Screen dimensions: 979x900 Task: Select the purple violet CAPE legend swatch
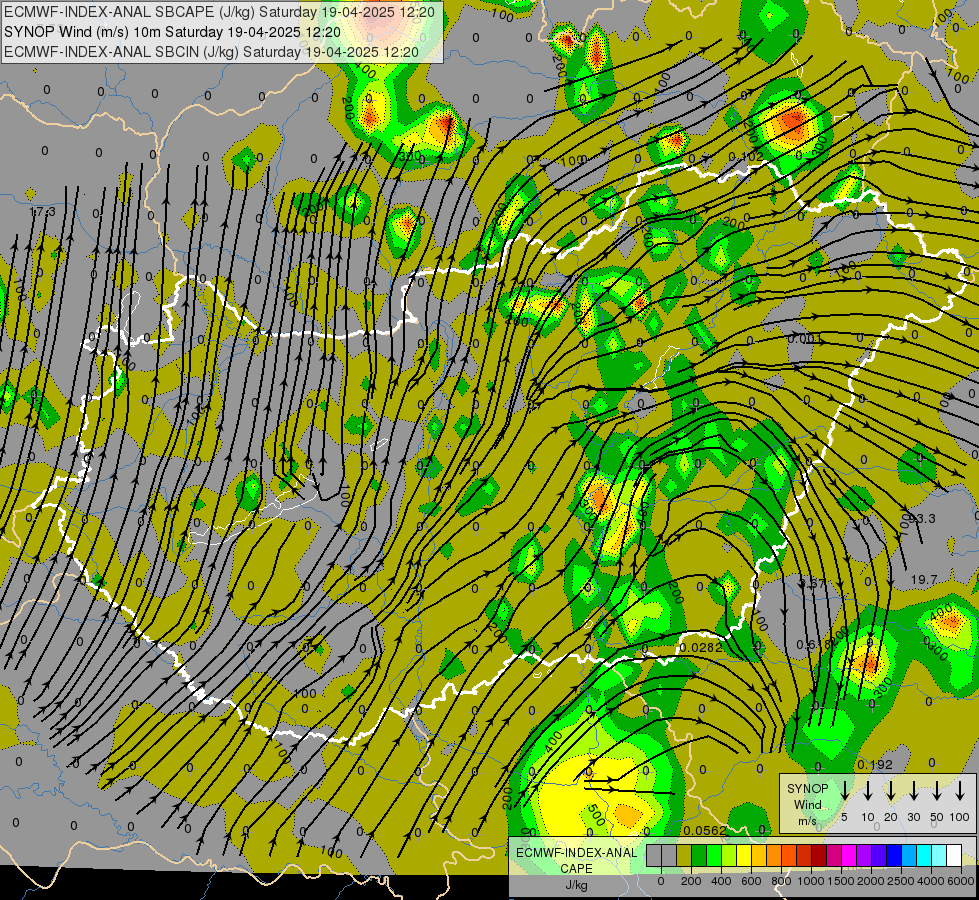(863, 855)
